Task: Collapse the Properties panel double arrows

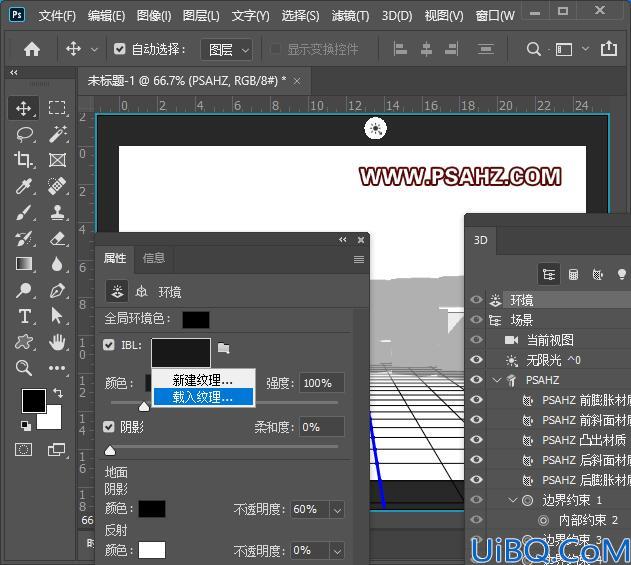Action: tap(342, 240)
